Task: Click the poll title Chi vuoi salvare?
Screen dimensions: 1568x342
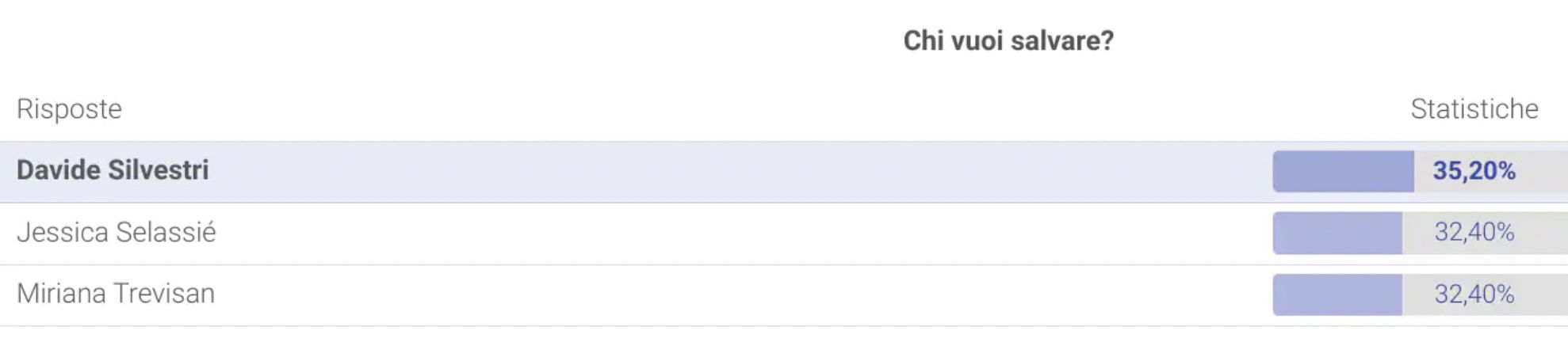Action: [1008, 40]
